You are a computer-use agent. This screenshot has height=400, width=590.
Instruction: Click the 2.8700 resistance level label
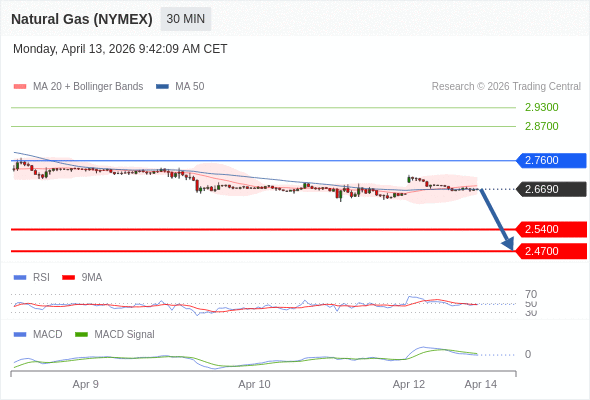click(x=541, y=126)
